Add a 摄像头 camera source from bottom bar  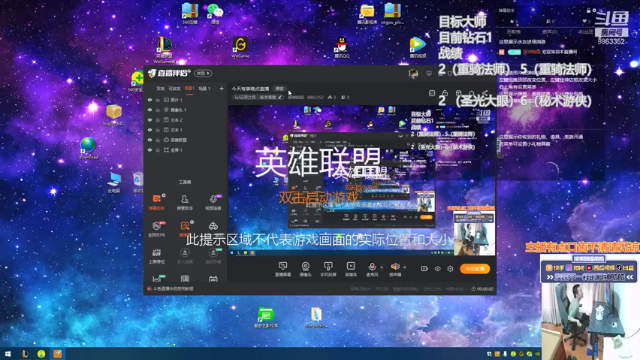(x=305, y=269)
